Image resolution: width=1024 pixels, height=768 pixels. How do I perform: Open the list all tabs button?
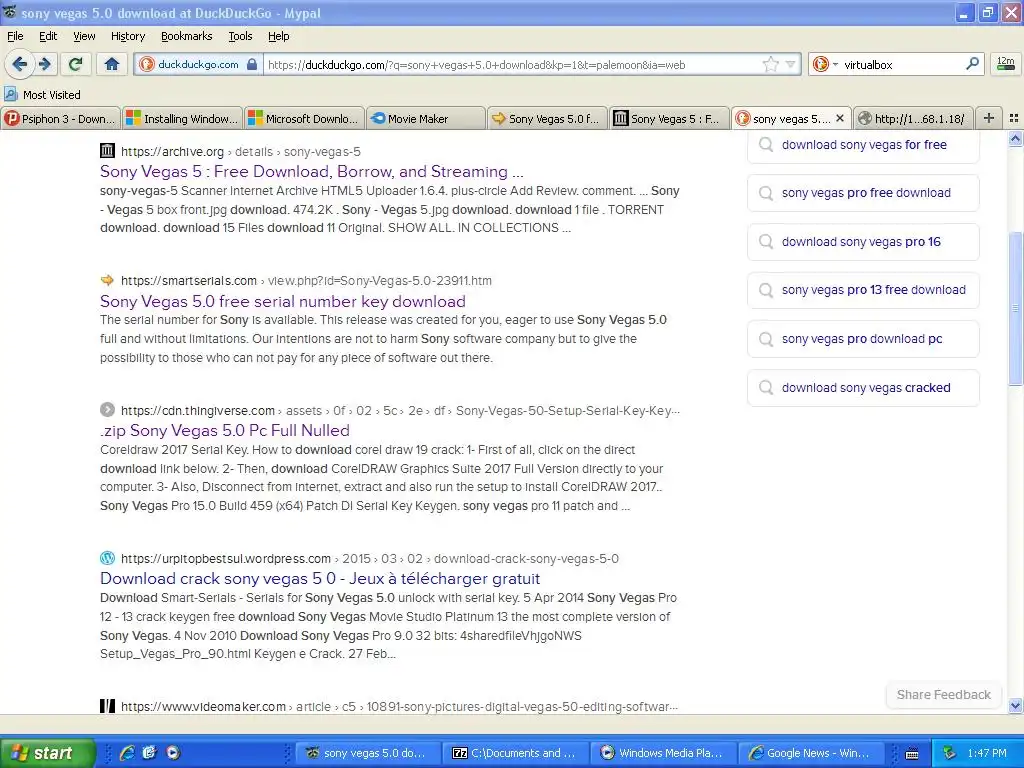(x=1014, y=118)
